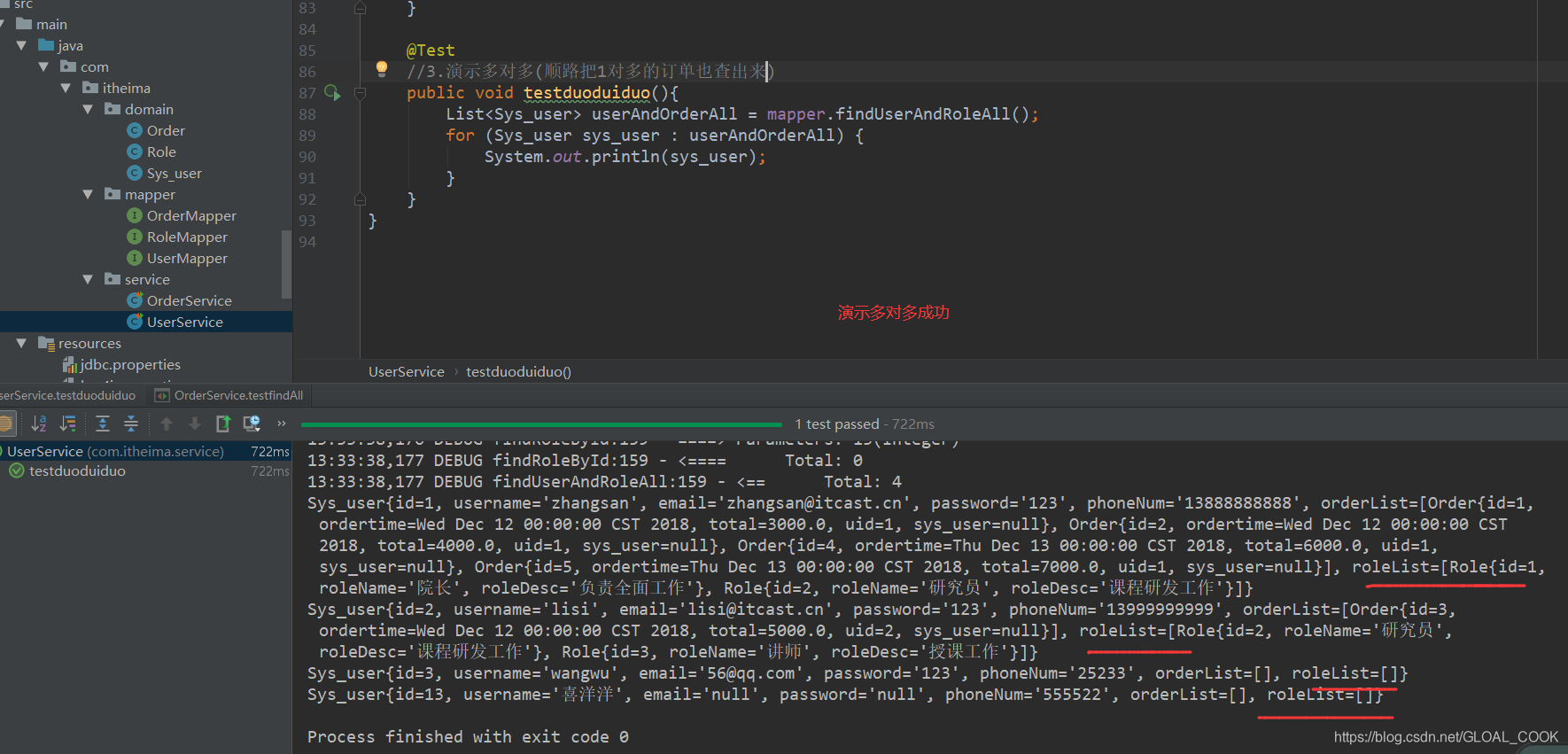Viewport: 1568px width, 754px height.
Task: Click the light bulb intention icon
Action: 382,68
